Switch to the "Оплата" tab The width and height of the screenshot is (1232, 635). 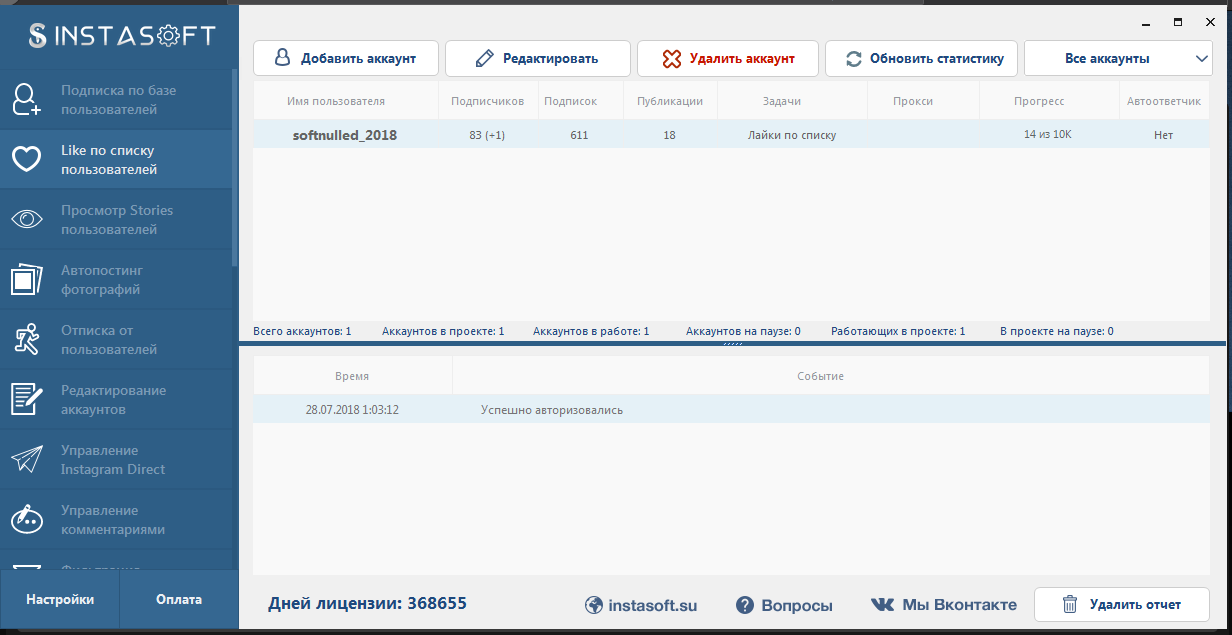pyautogui.click(x=178, y=599)
